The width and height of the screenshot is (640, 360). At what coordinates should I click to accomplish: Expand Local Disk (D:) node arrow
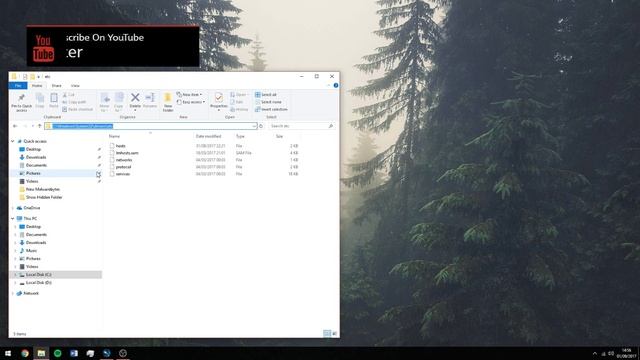pyautogui.click(x=16, y=283)
